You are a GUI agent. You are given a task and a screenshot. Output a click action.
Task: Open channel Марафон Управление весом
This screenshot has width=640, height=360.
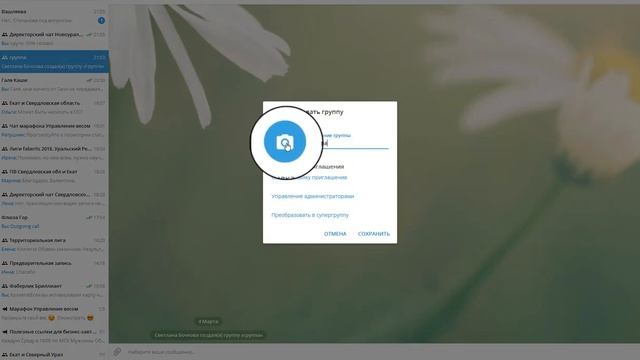tap(54, 313)
